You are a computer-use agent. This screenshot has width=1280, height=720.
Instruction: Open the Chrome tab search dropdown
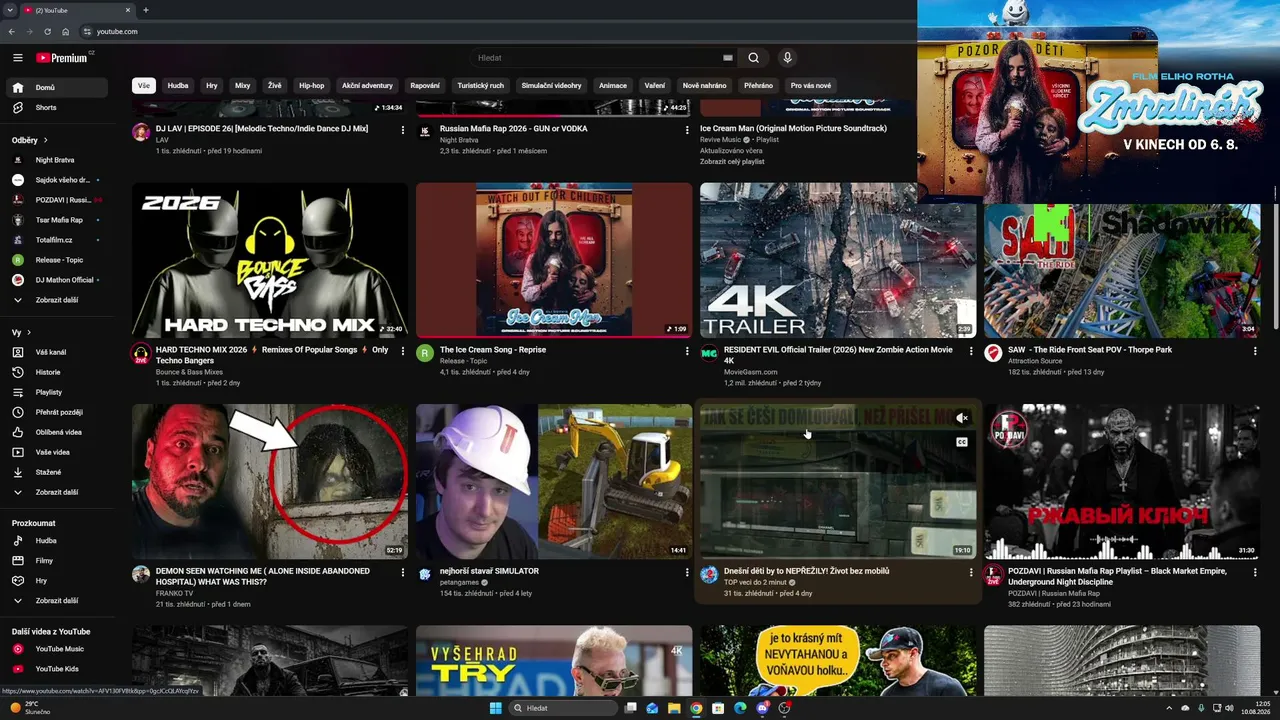(10, 10)
